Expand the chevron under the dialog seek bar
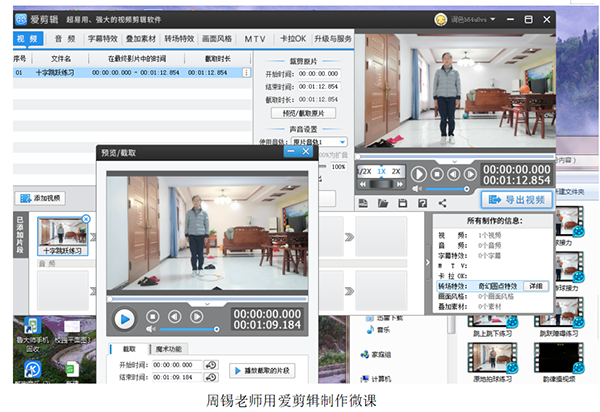Image resolution: width=600 pixels, height=412 pixels. pos(207,304)
